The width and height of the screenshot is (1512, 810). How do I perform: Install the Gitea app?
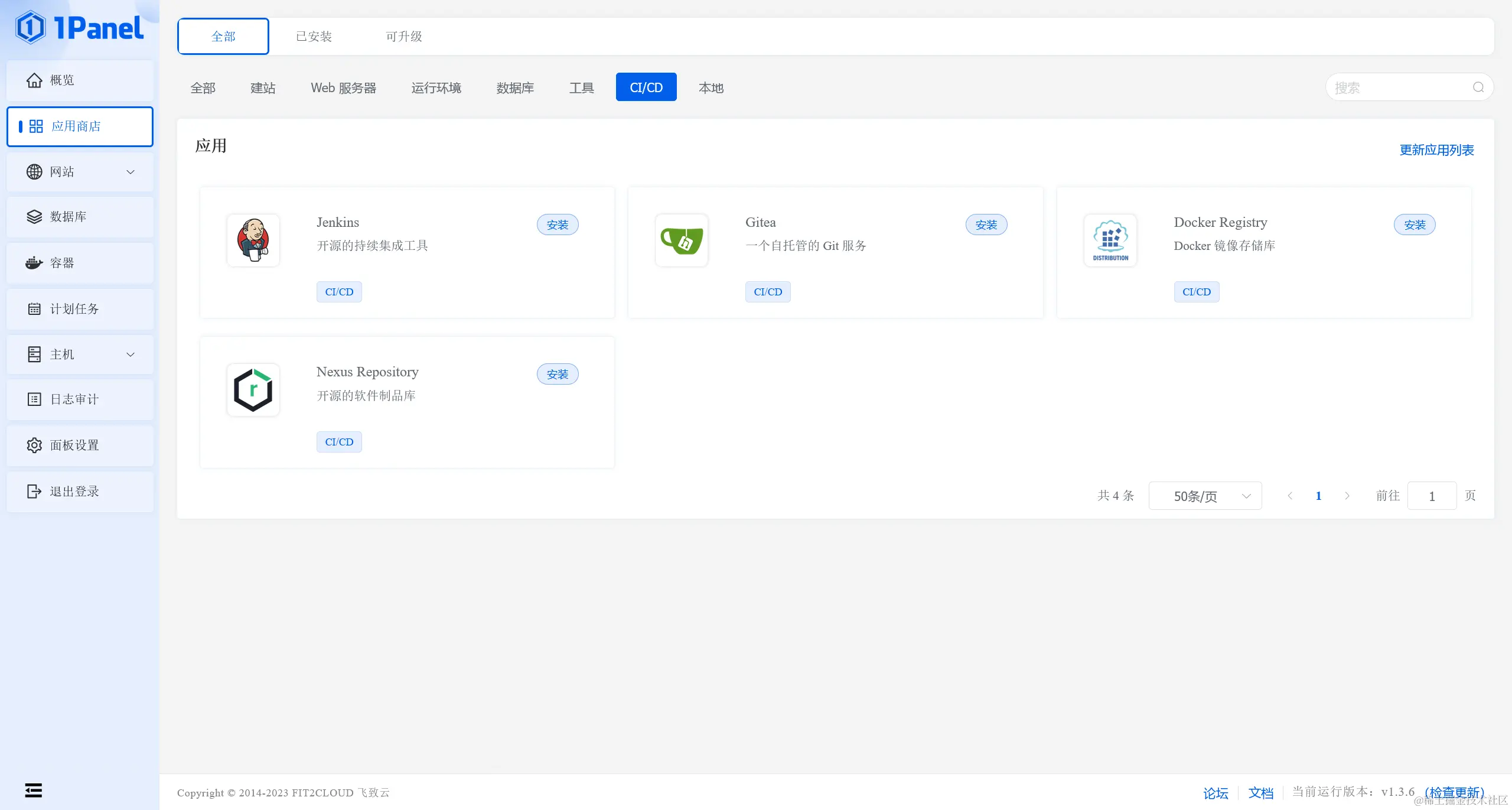[986, 225]
